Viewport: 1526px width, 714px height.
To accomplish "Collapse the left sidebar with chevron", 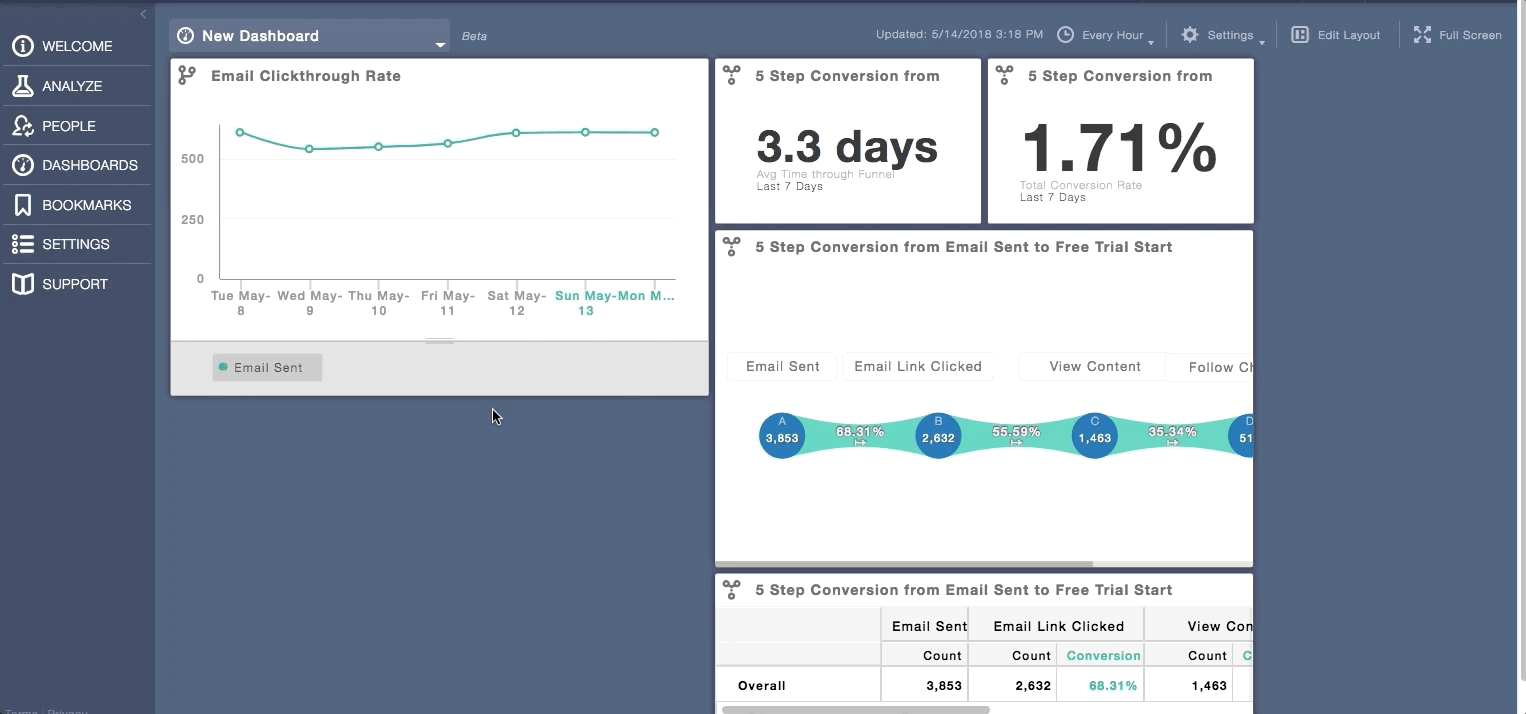I will tap(143, 14).
